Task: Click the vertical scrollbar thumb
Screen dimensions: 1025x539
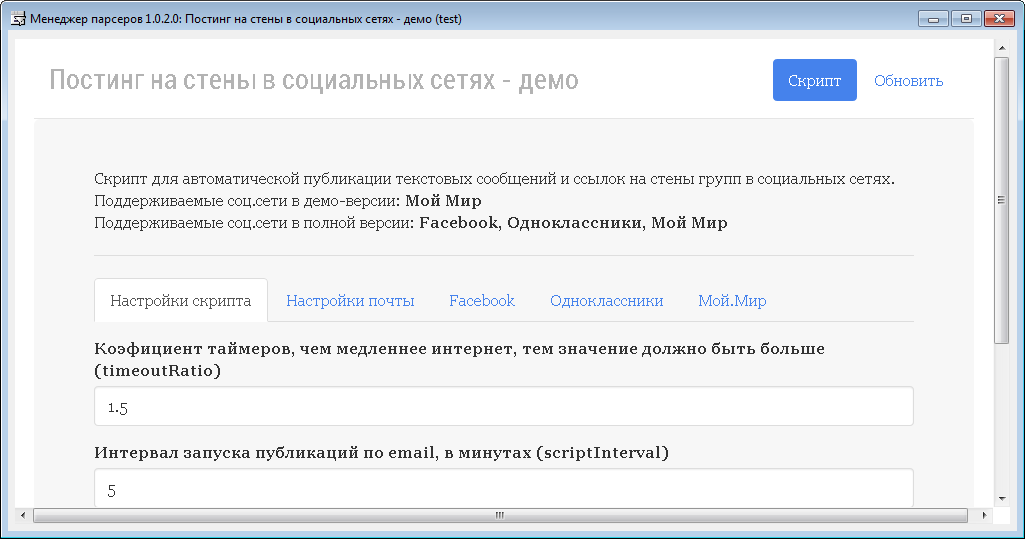Action: pos(1001,200)
